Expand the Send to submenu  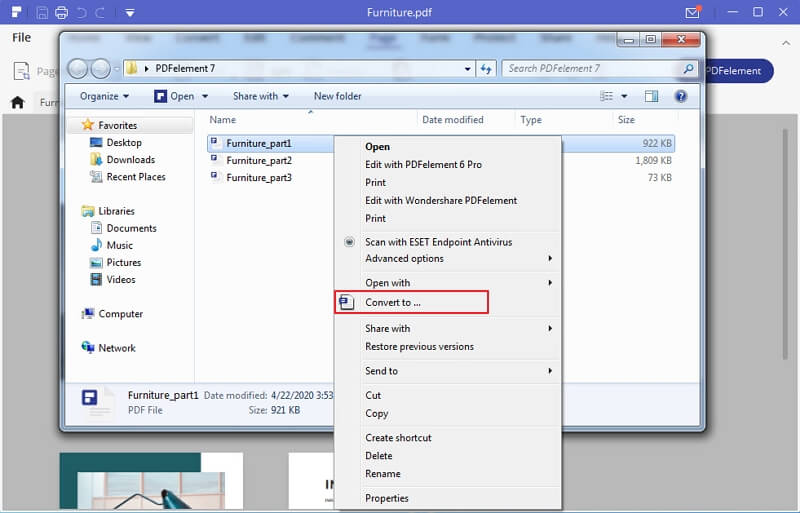448,371
